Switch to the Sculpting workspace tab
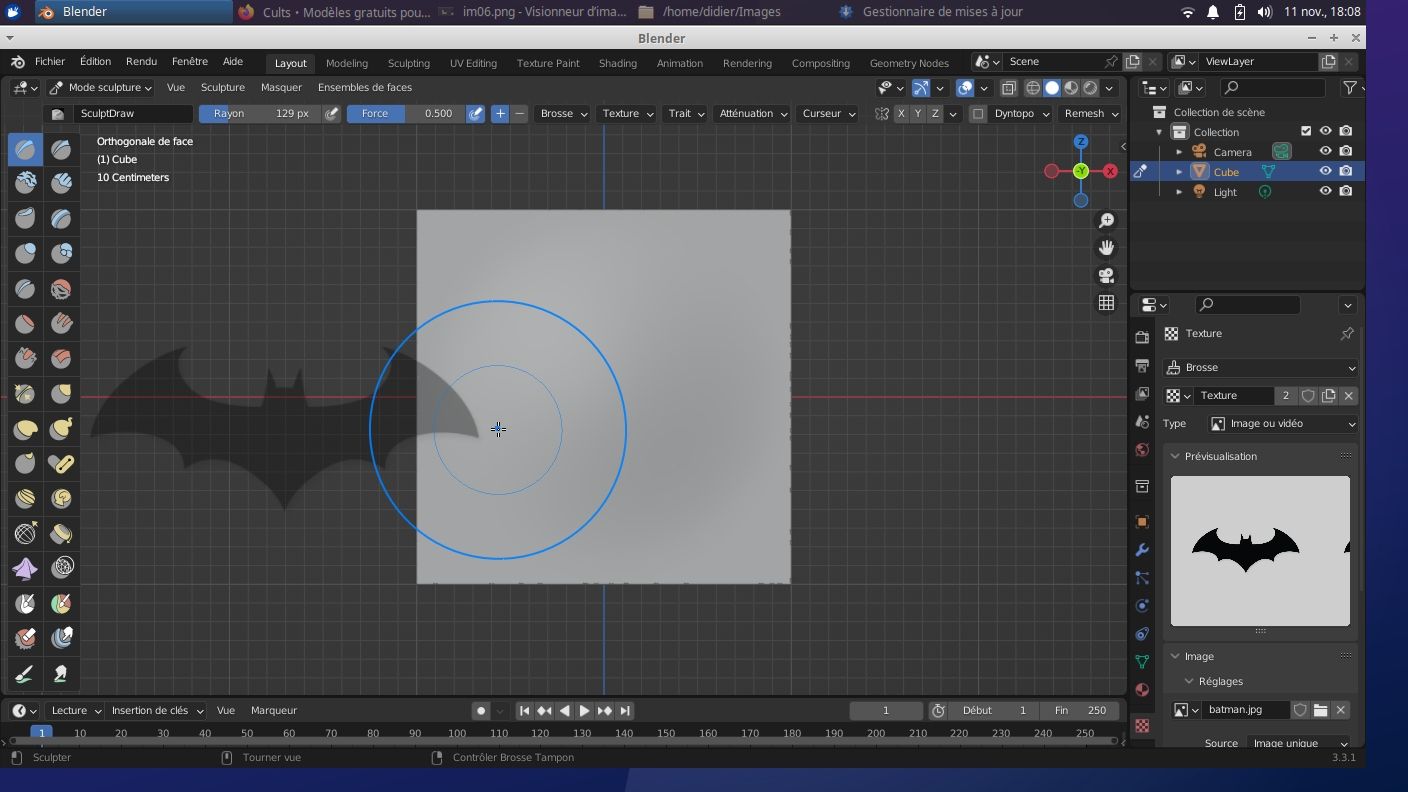Screen dimensions: 1408x792 click(408, 63)
